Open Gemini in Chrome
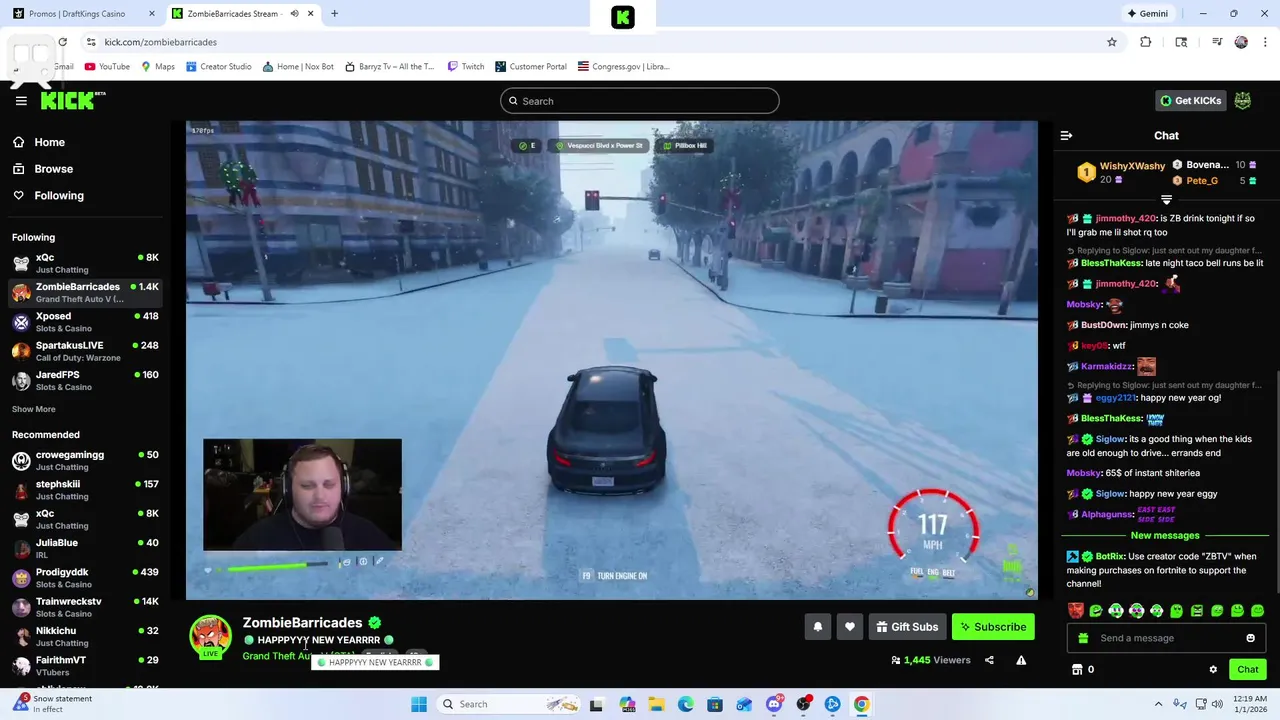This screenshot has height=720, width=1280. pos(1147,13)
